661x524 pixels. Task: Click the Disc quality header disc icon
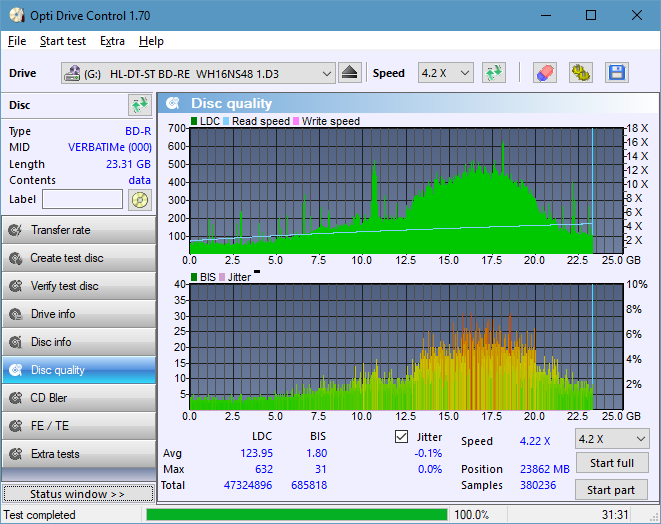(x=172, y=103)
